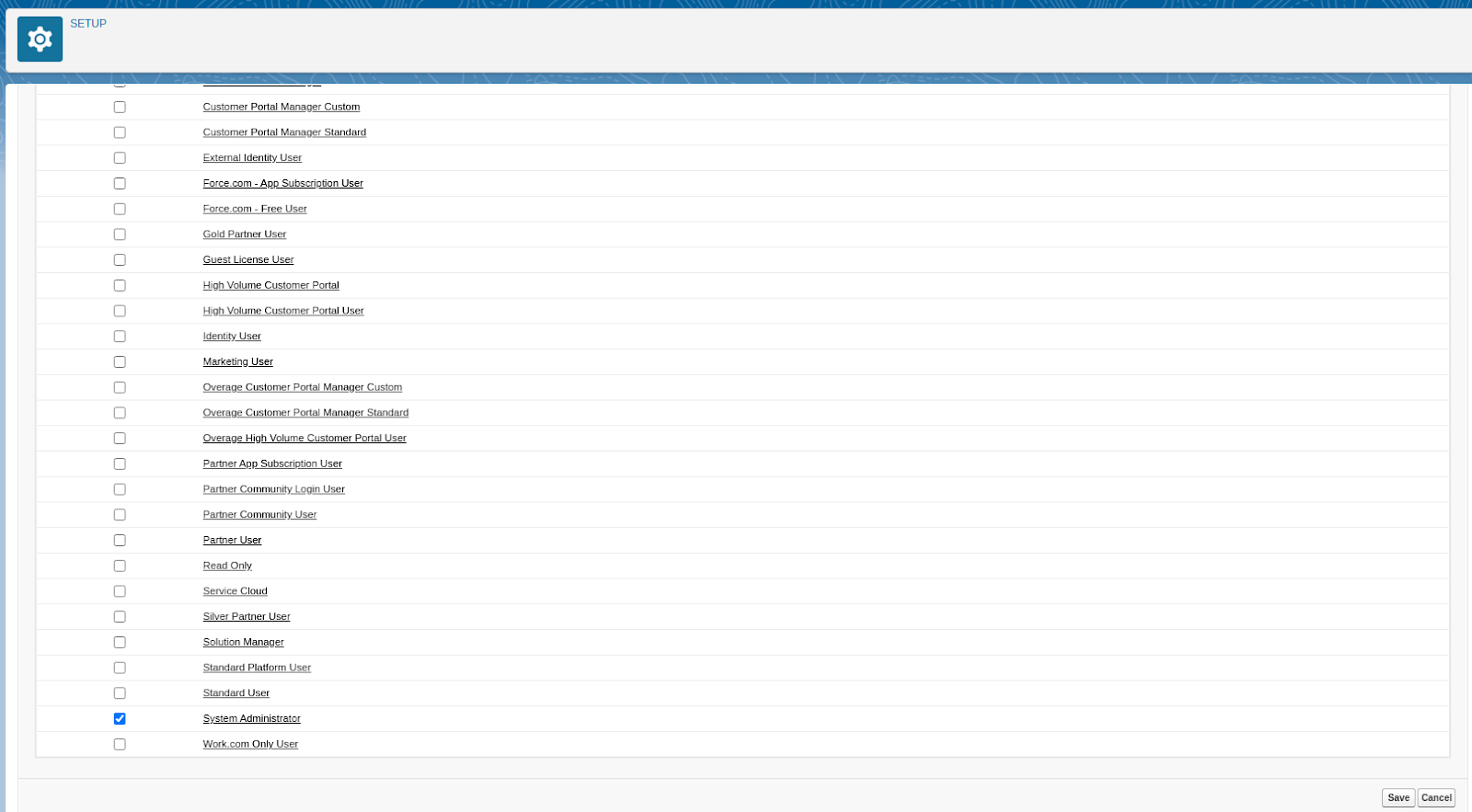This screenshot has height=812, width=1472.
Task: Open Force.com - App Subscription User profile
Action: [283, 183]
